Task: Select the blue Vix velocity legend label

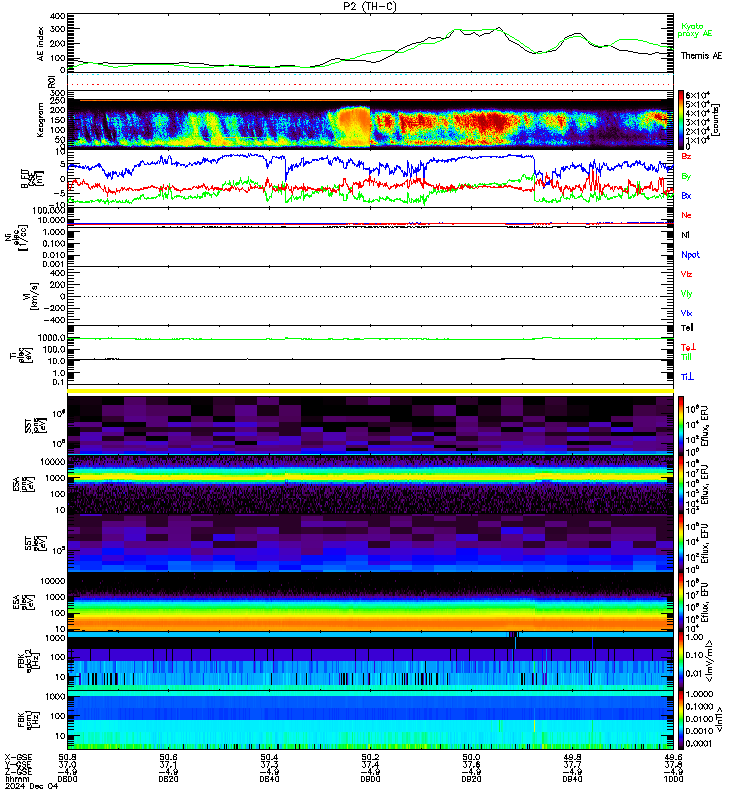Action: 686,313
